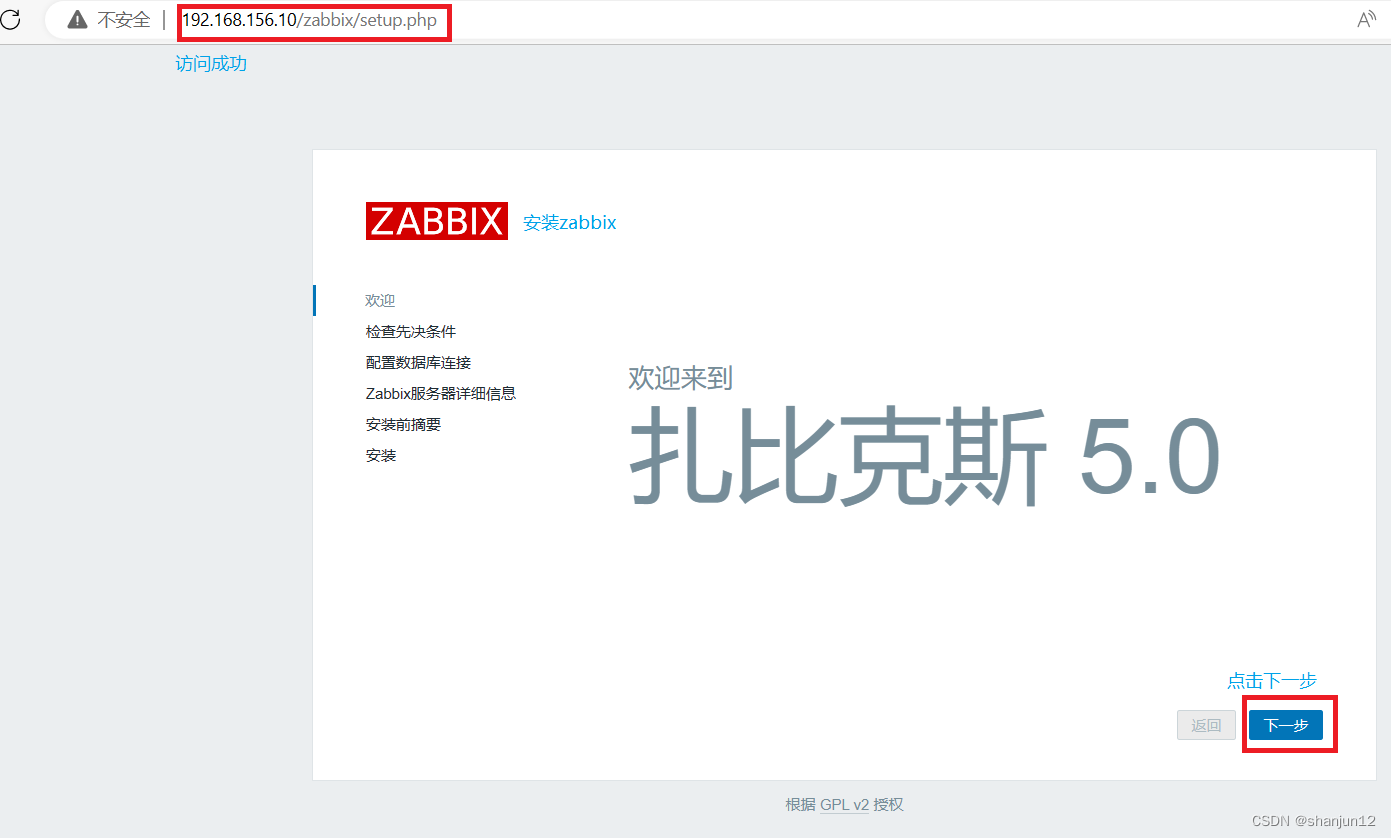Image resolution: width=1391 pixels, height=838 pixels.
Task: Click the 下一步 button
Action: coord(1286,725)
